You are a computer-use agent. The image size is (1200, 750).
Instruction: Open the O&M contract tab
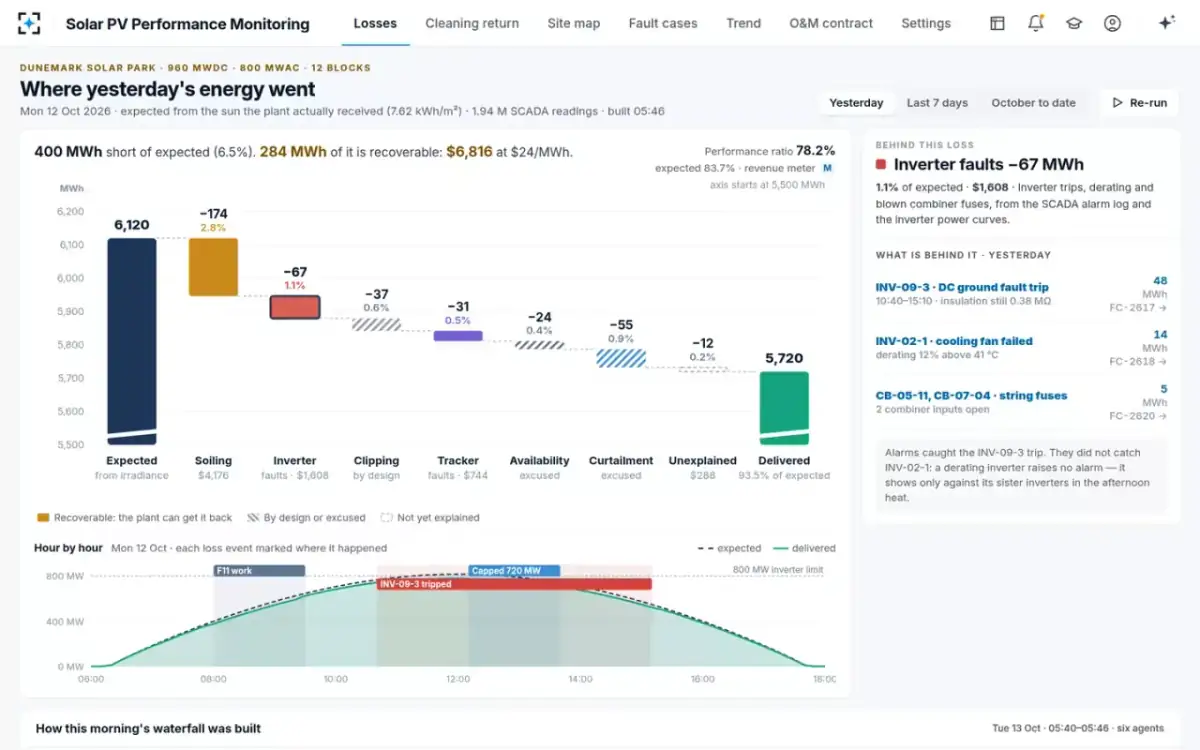[831, 23]
